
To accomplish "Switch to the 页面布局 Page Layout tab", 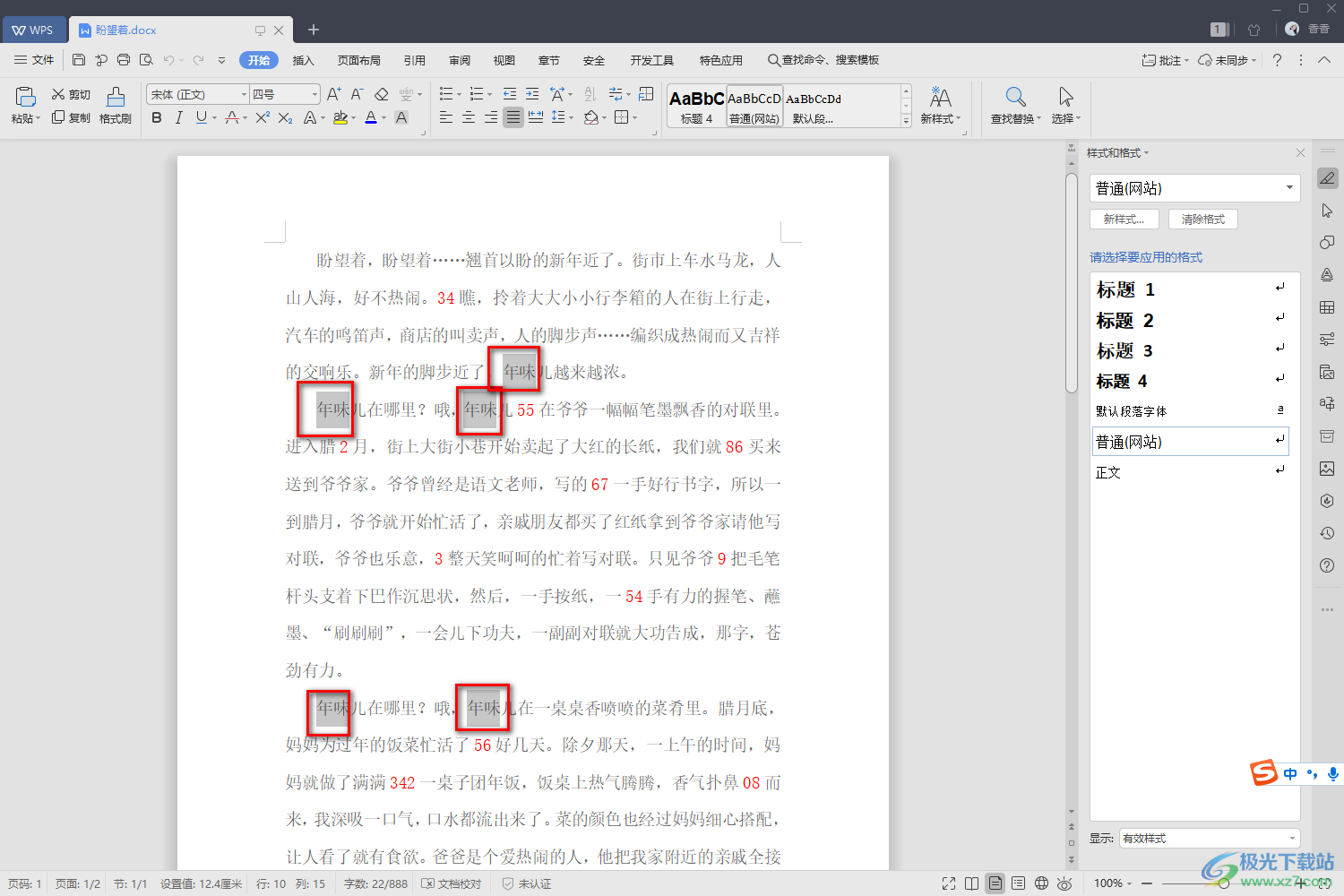I will click(359, 60).
